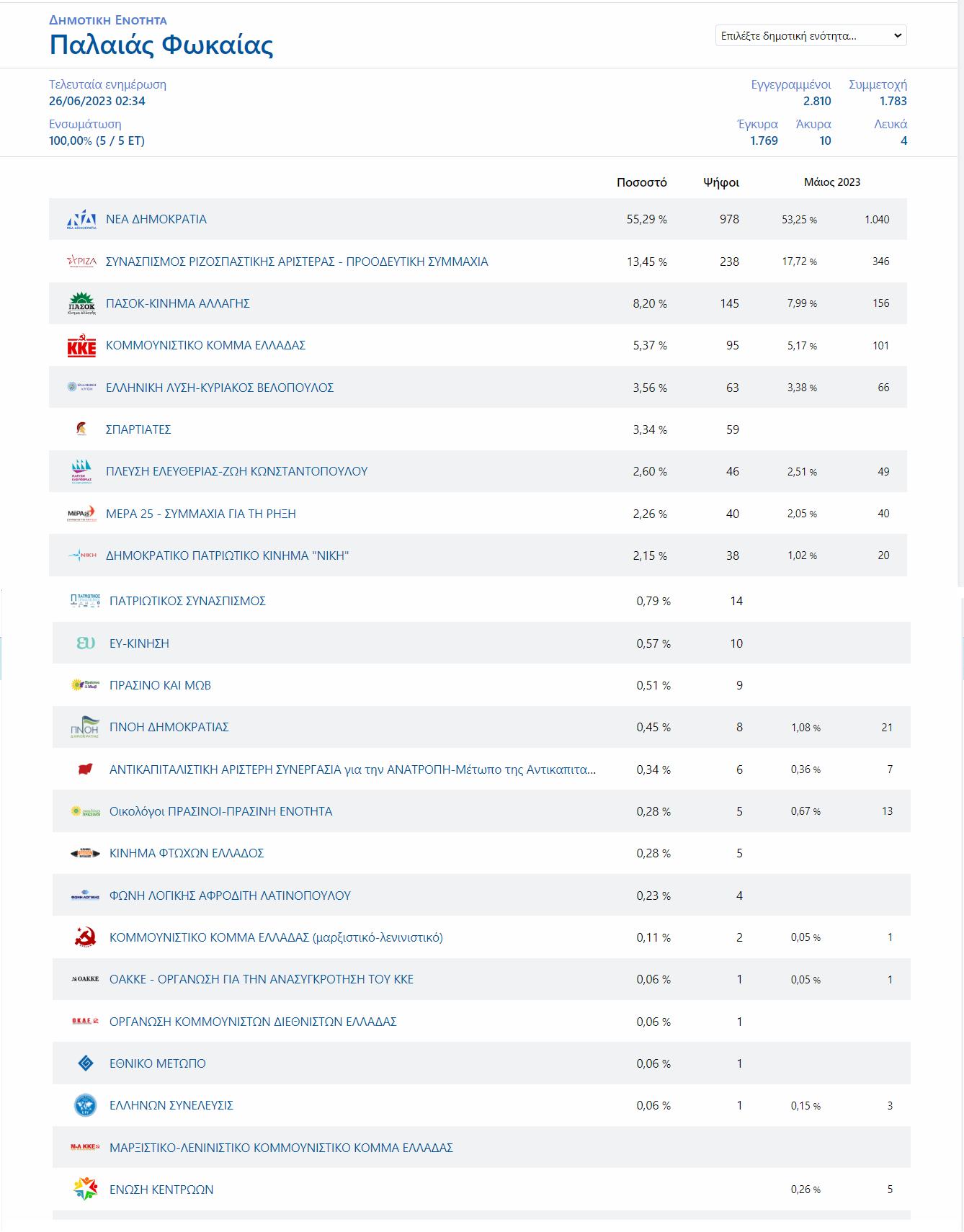The width and height of the screenshot is (964, 1232).
Task: Click the Λευκά value 4
Action: pyautogui.click(x=903, y=140)
